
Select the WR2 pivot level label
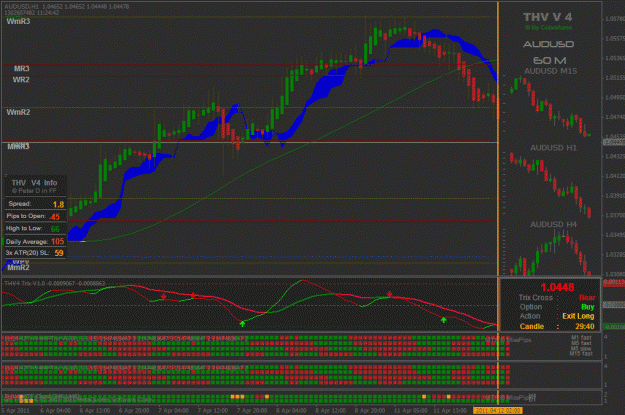tap(21, 80)
